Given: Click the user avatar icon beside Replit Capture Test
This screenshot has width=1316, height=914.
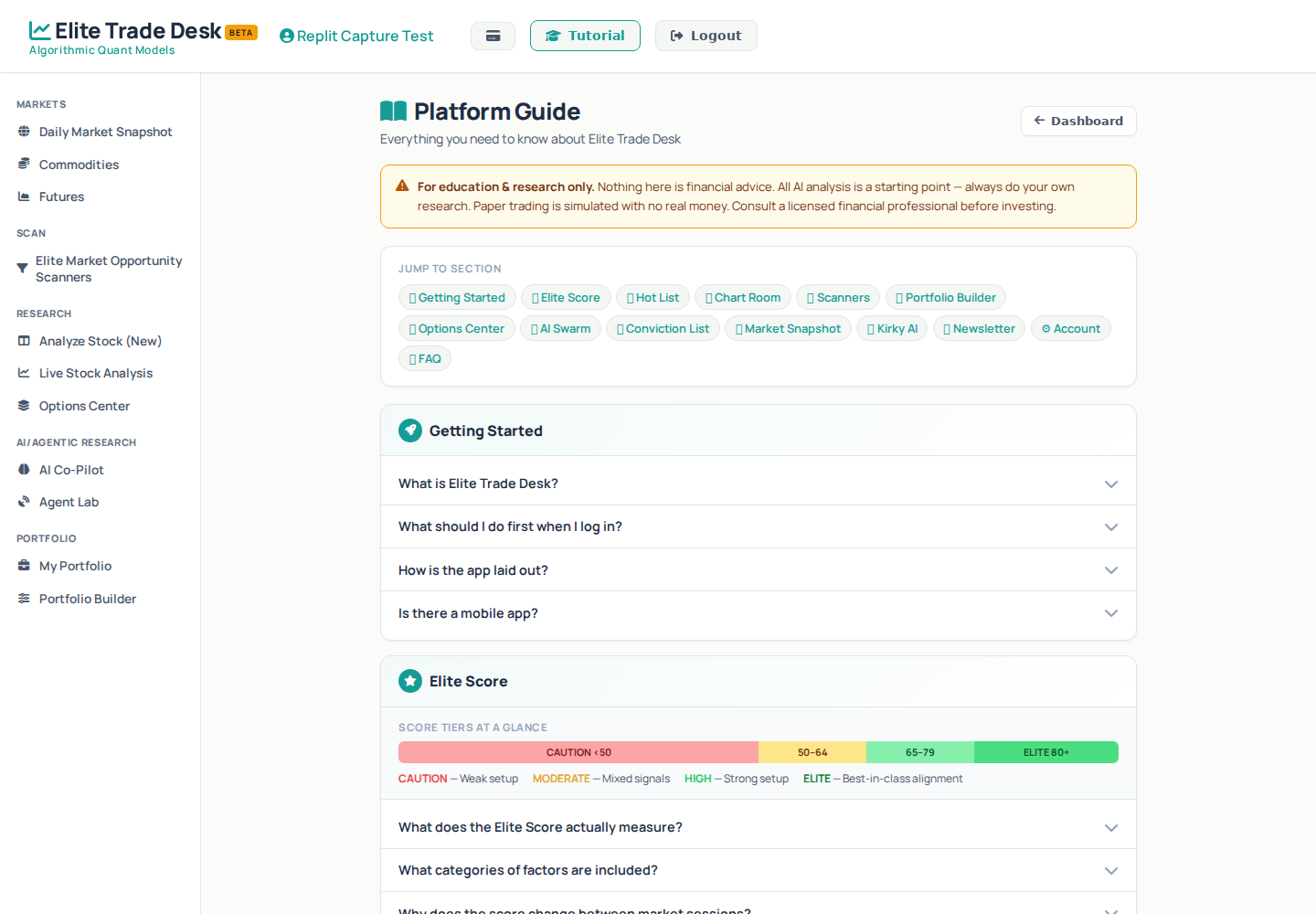Looking at the screenshot, I should [x=287, y=36].
